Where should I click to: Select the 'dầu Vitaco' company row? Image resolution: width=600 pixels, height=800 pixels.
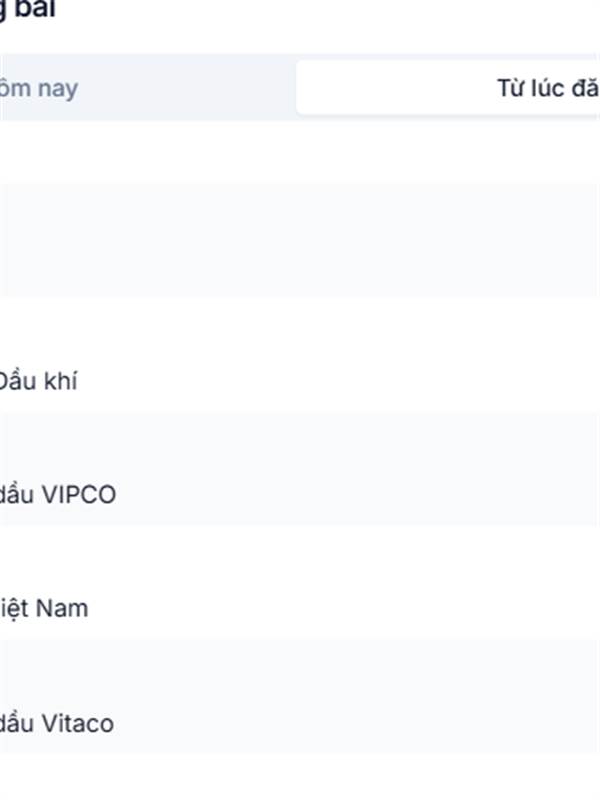[x=300, y=722]
